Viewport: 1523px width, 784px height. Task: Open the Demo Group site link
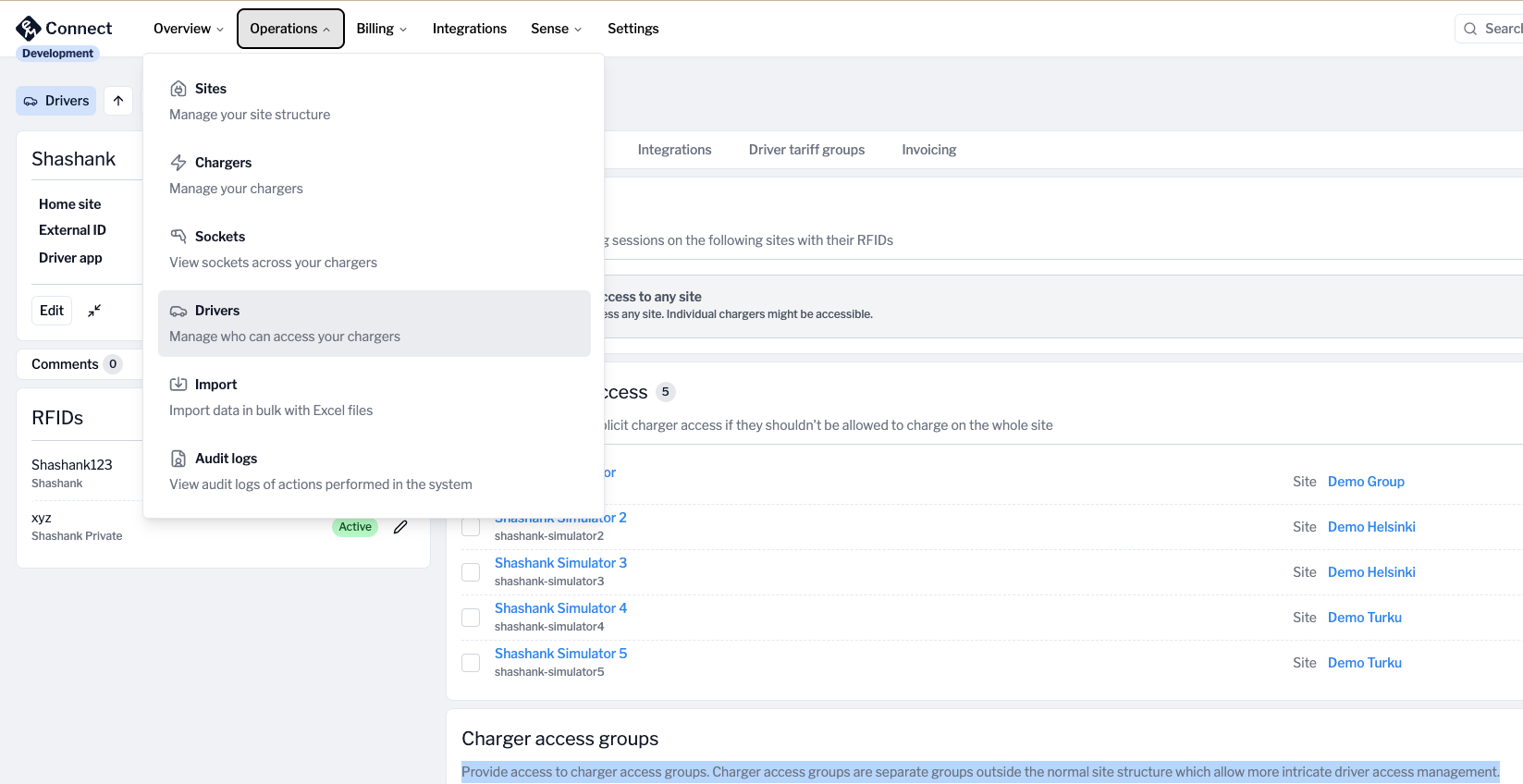(x=1366, y=482)
